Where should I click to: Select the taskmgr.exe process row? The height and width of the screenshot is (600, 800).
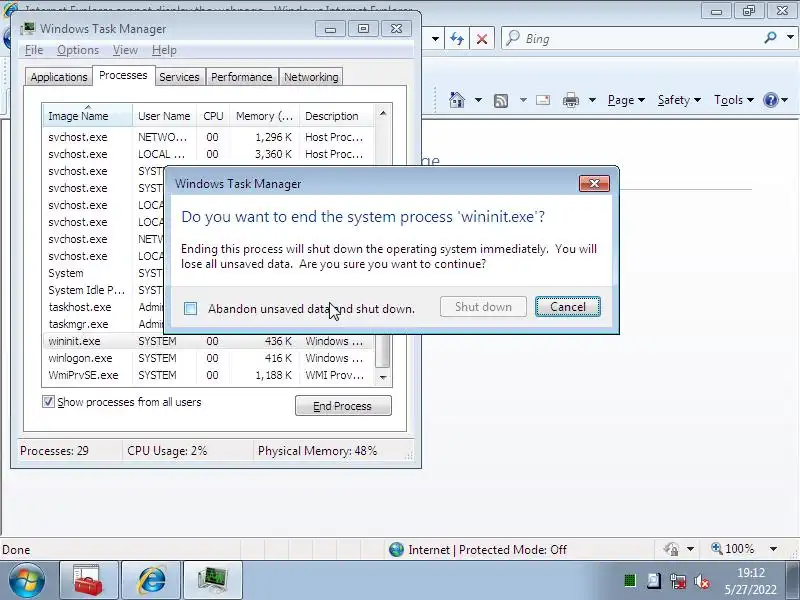104,324
